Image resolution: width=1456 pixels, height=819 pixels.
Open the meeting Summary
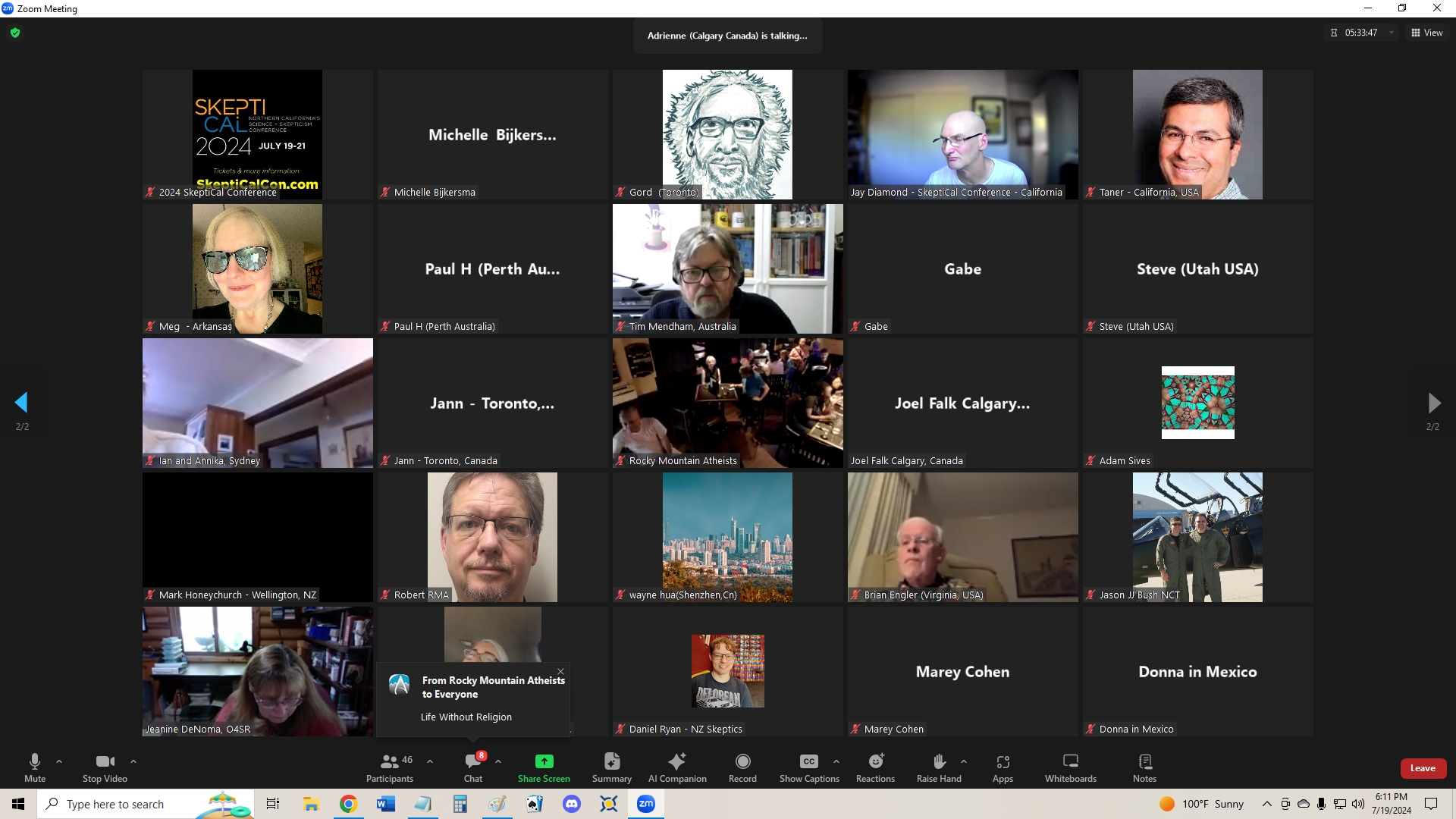611,762
